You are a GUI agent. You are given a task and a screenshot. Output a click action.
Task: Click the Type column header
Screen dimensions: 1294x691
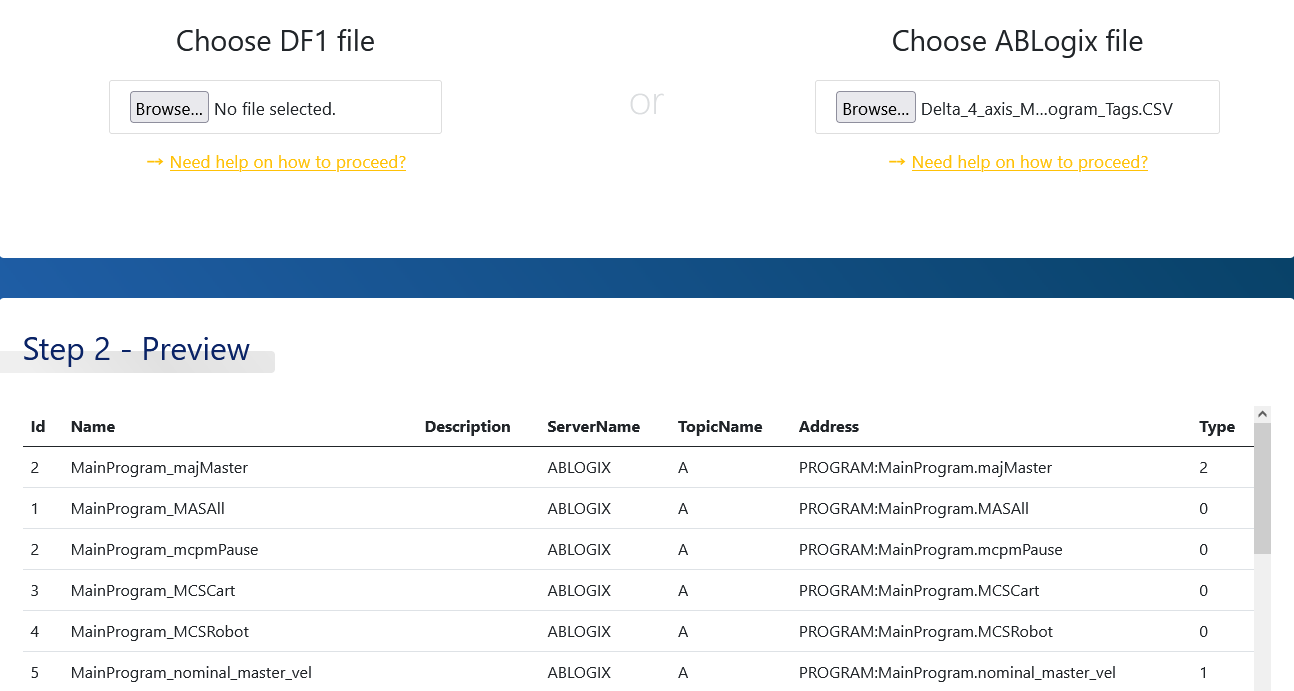(x=1217, y=426)
